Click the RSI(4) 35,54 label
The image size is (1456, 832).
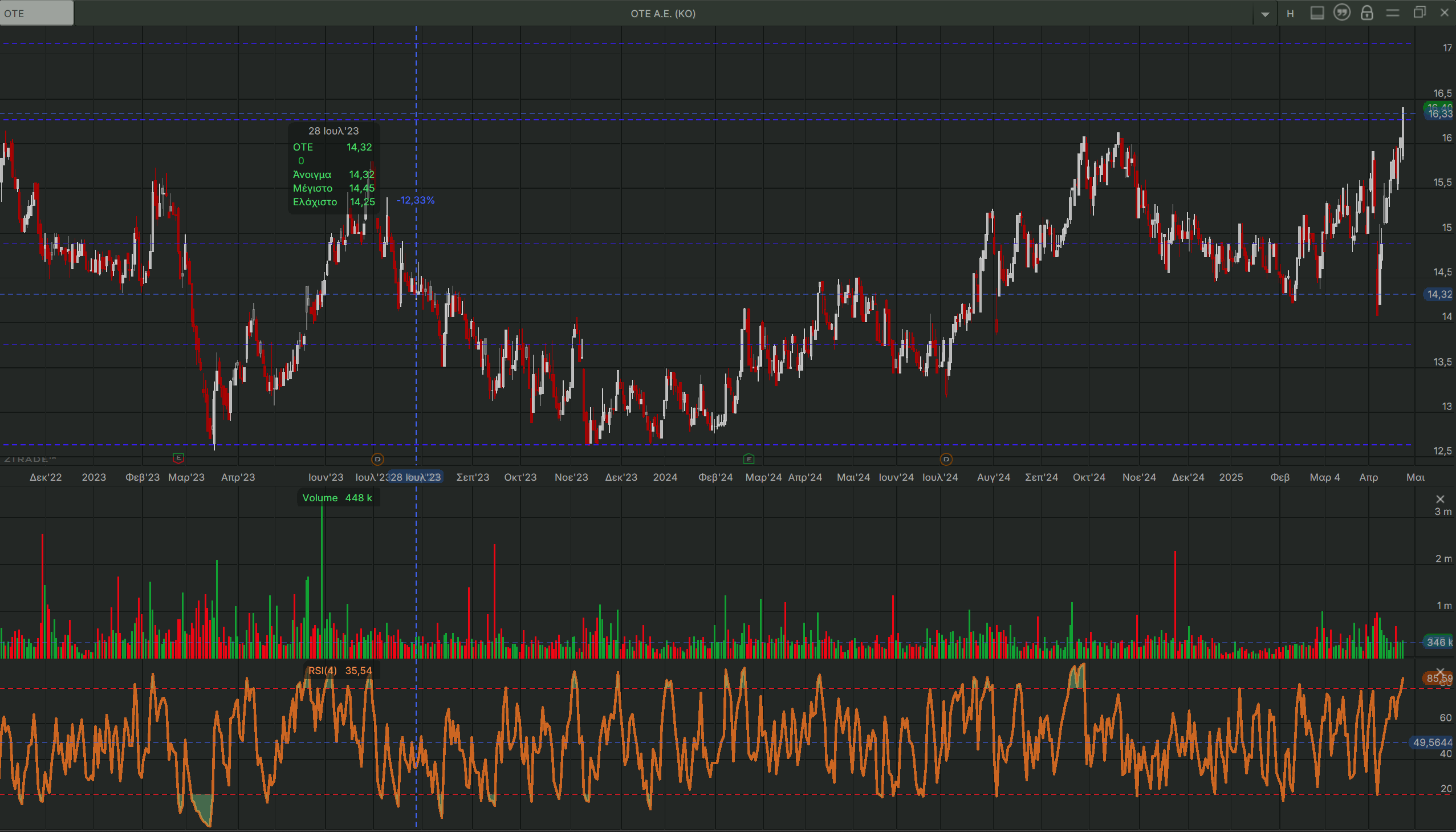click(x=340, y=671)
